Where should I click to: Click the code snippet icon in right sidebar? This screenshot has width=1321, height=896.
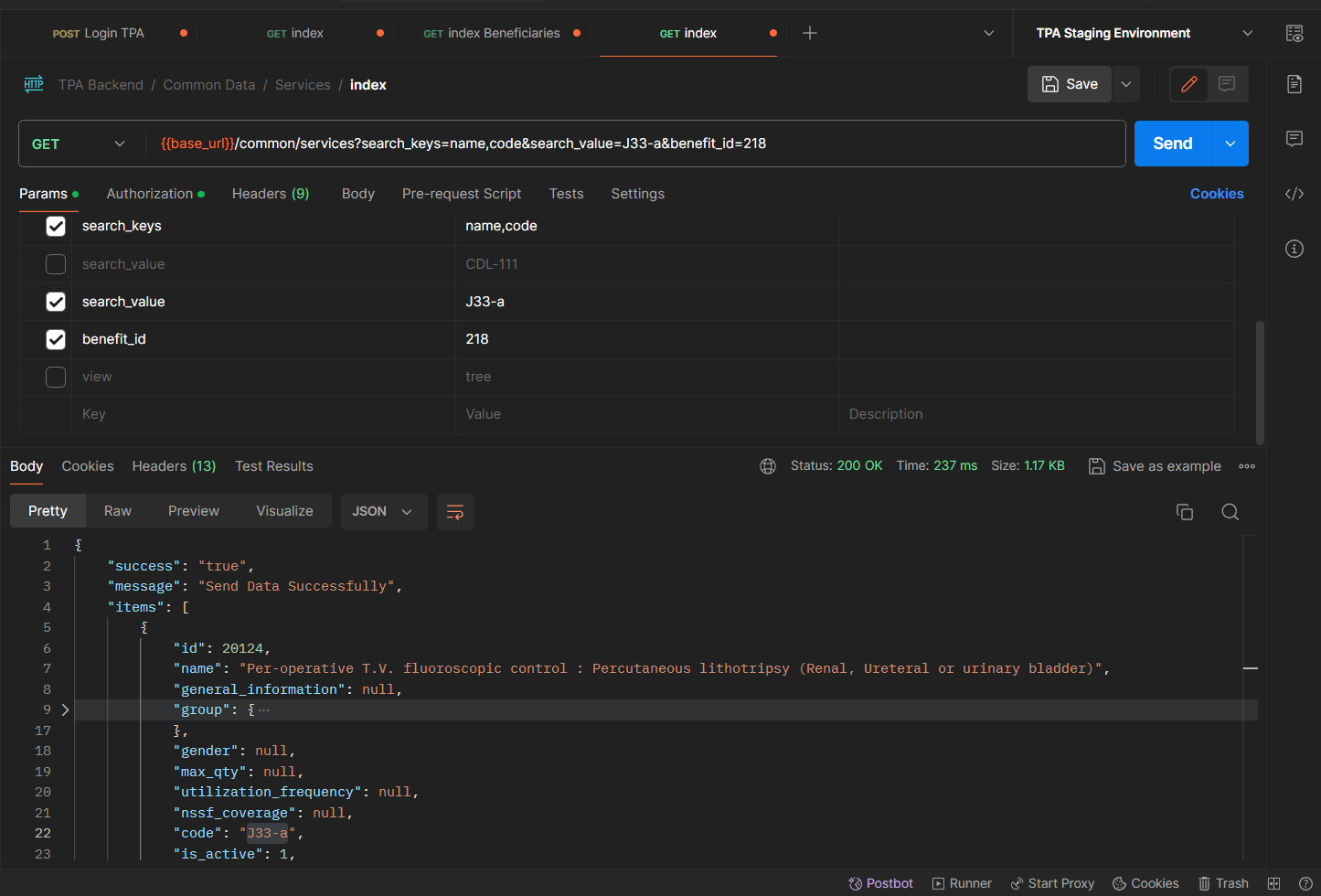point(1294,194)
